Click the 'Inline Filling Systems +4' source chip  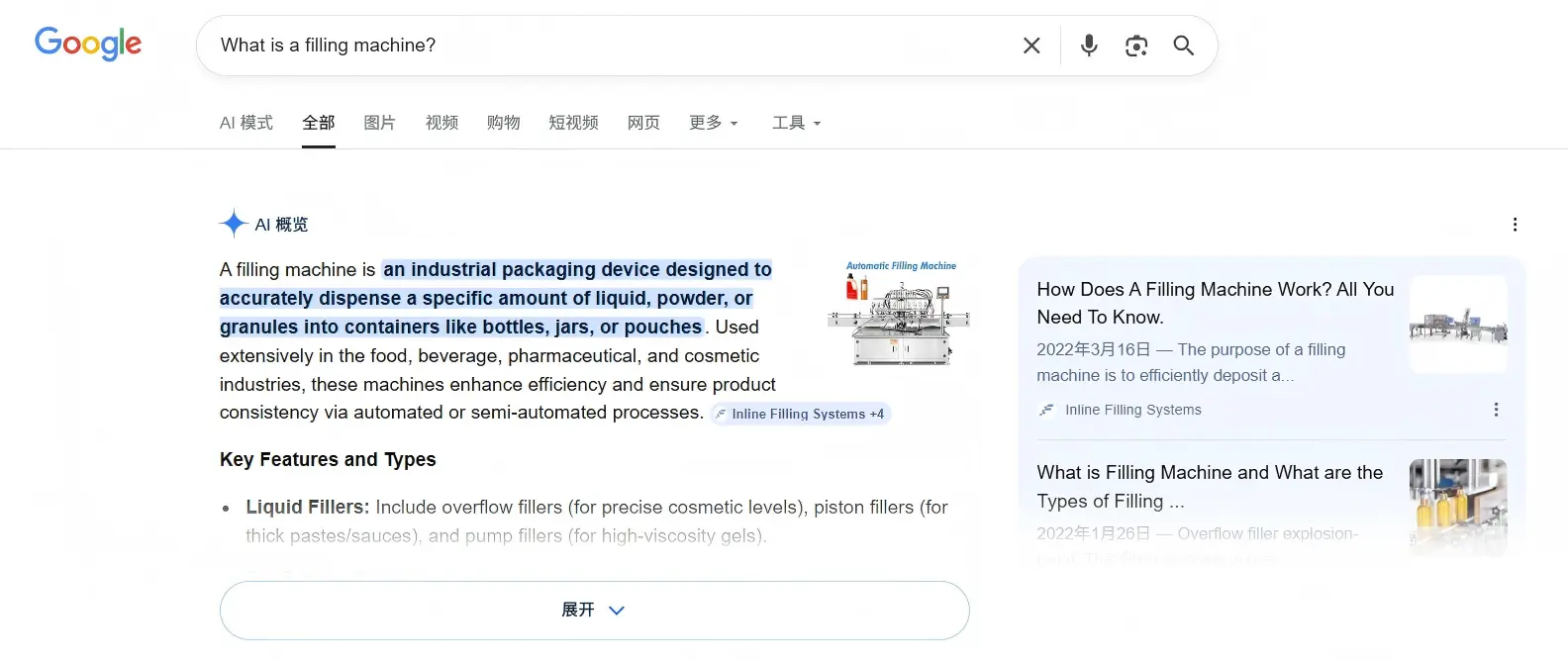(x=801, y=414)
